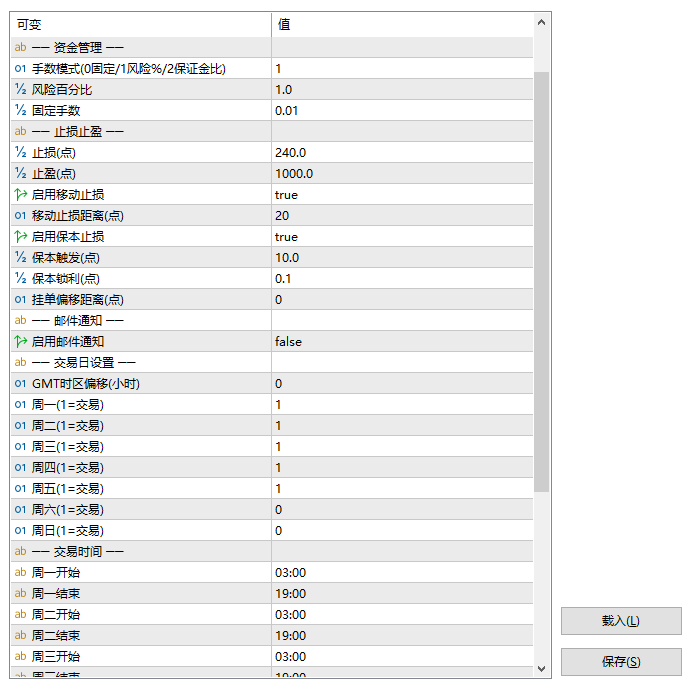Screen dimensions: 691x689
Task: Select the 挂单偏移距离(点) value 0
Action: click(279, 300)
